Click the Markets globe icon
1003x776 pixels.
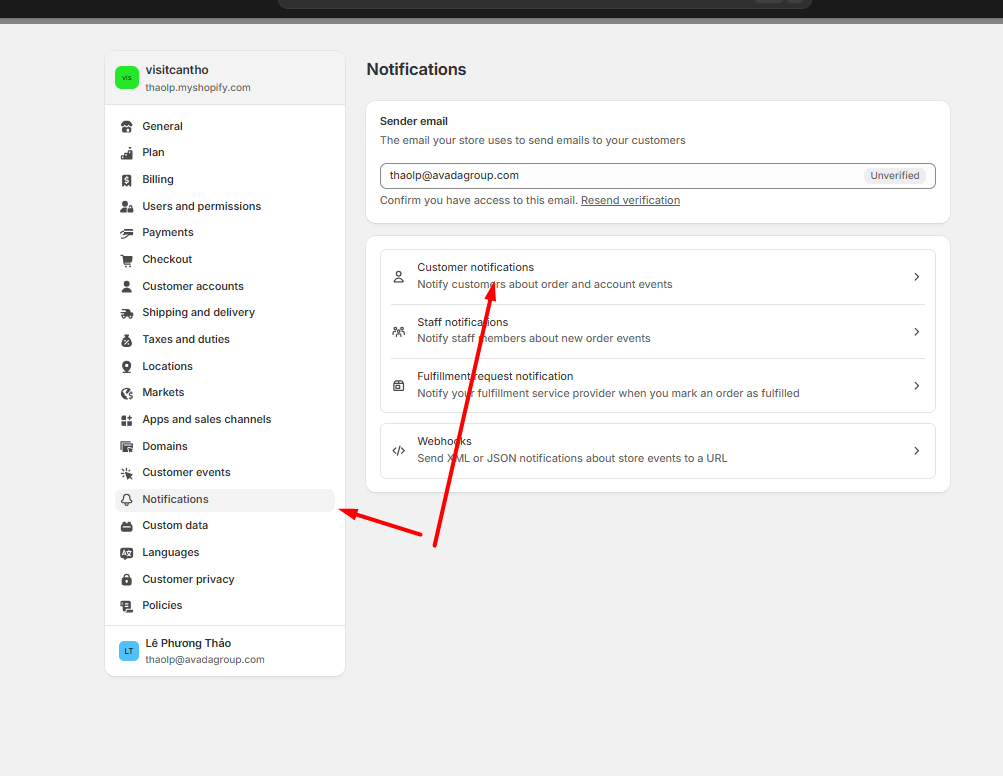pos(127,393)
